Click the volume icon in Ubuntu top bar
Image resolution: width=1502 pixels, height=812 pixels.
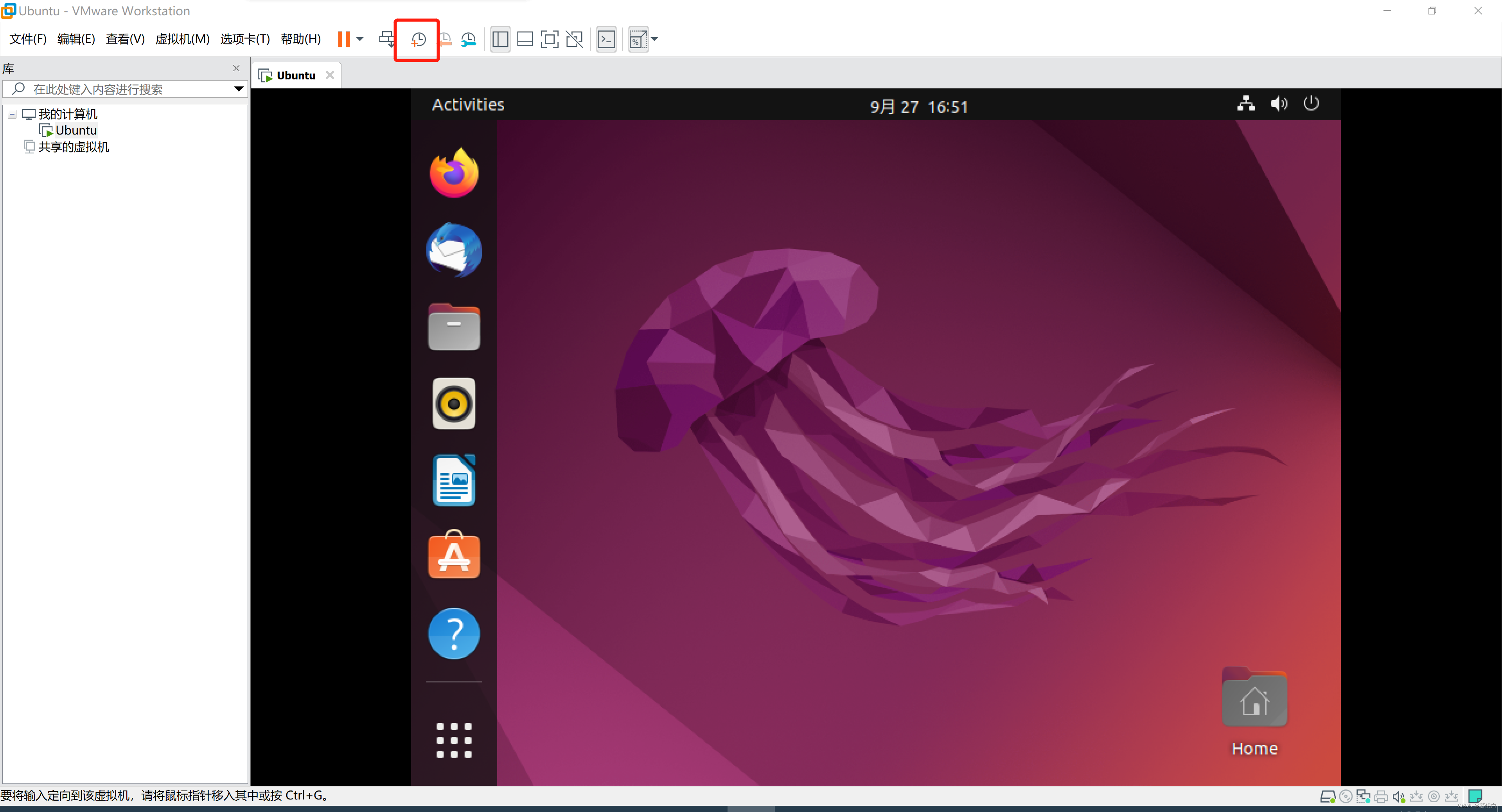[x=1279, y=104]
